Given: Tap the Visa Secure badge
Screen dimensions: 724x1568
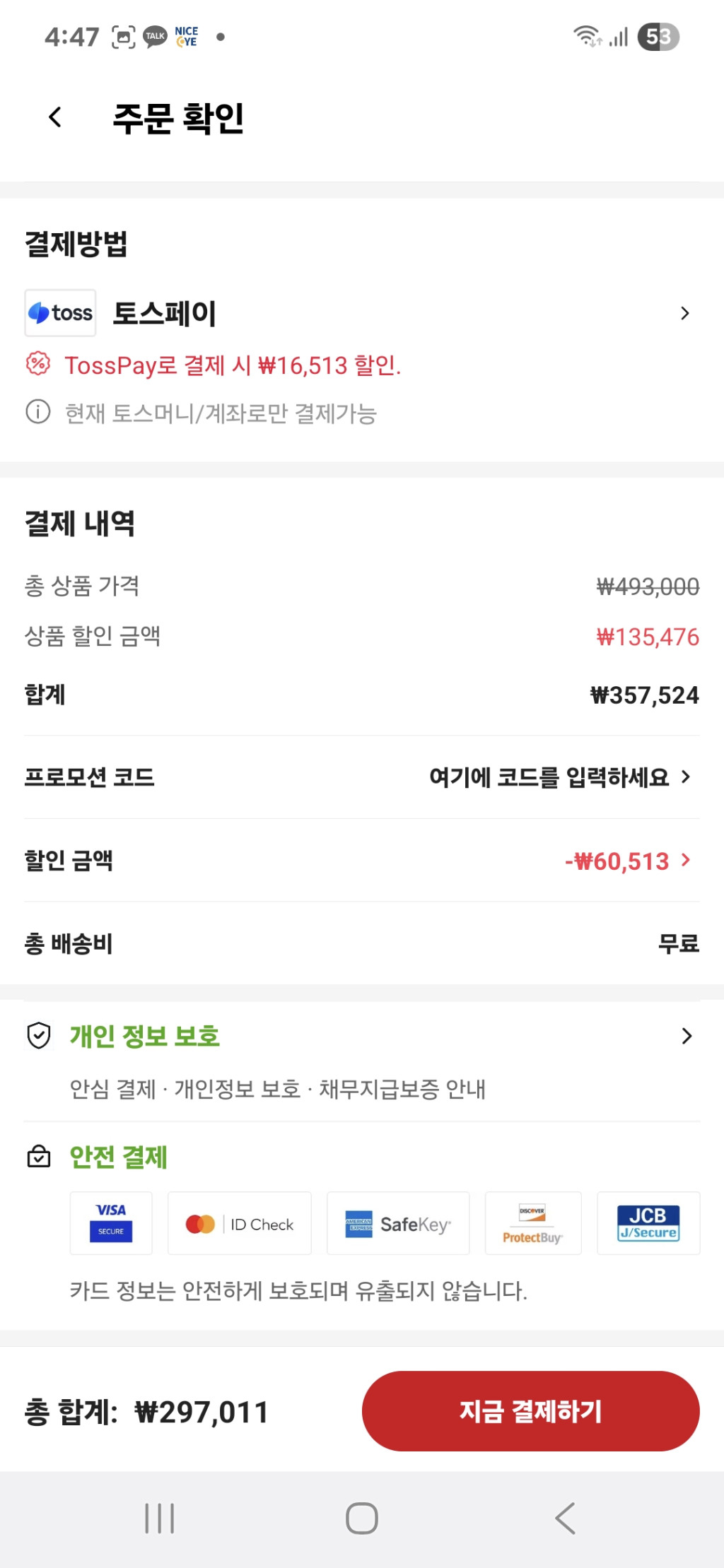Looking at the screenshot, I should pyautogui.click(x=111, y=1223).
